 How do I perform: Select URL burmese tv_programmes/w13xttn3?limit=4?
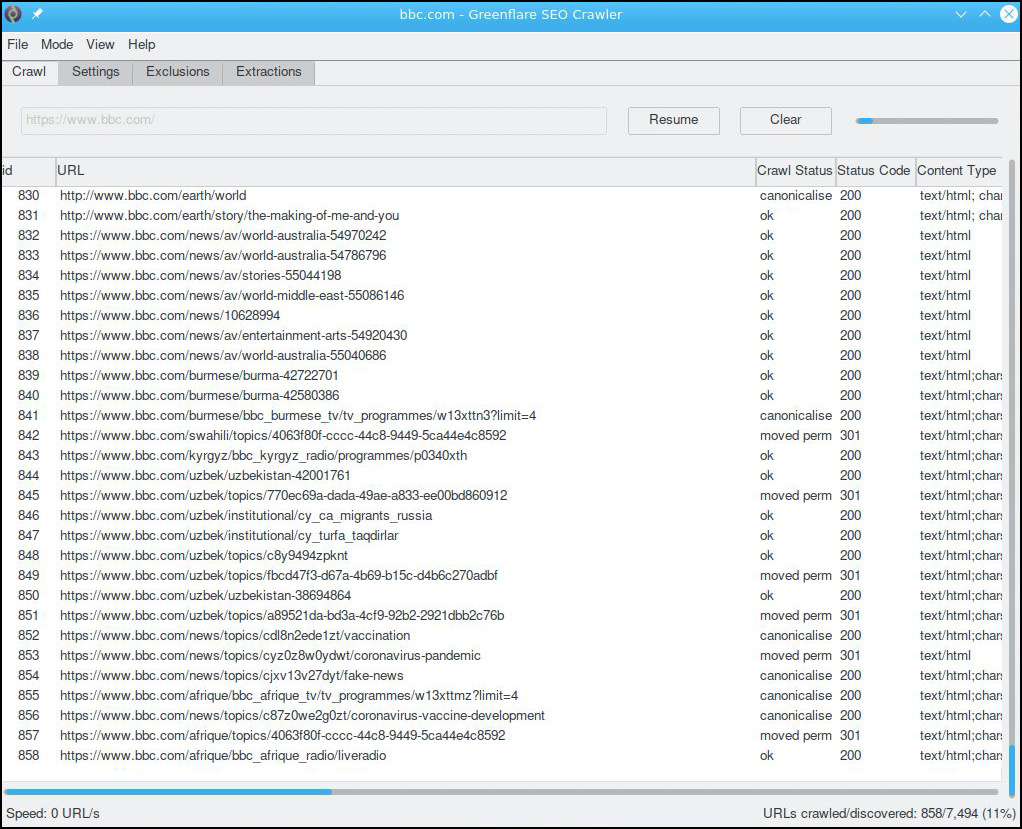click(x=298, y=415)
